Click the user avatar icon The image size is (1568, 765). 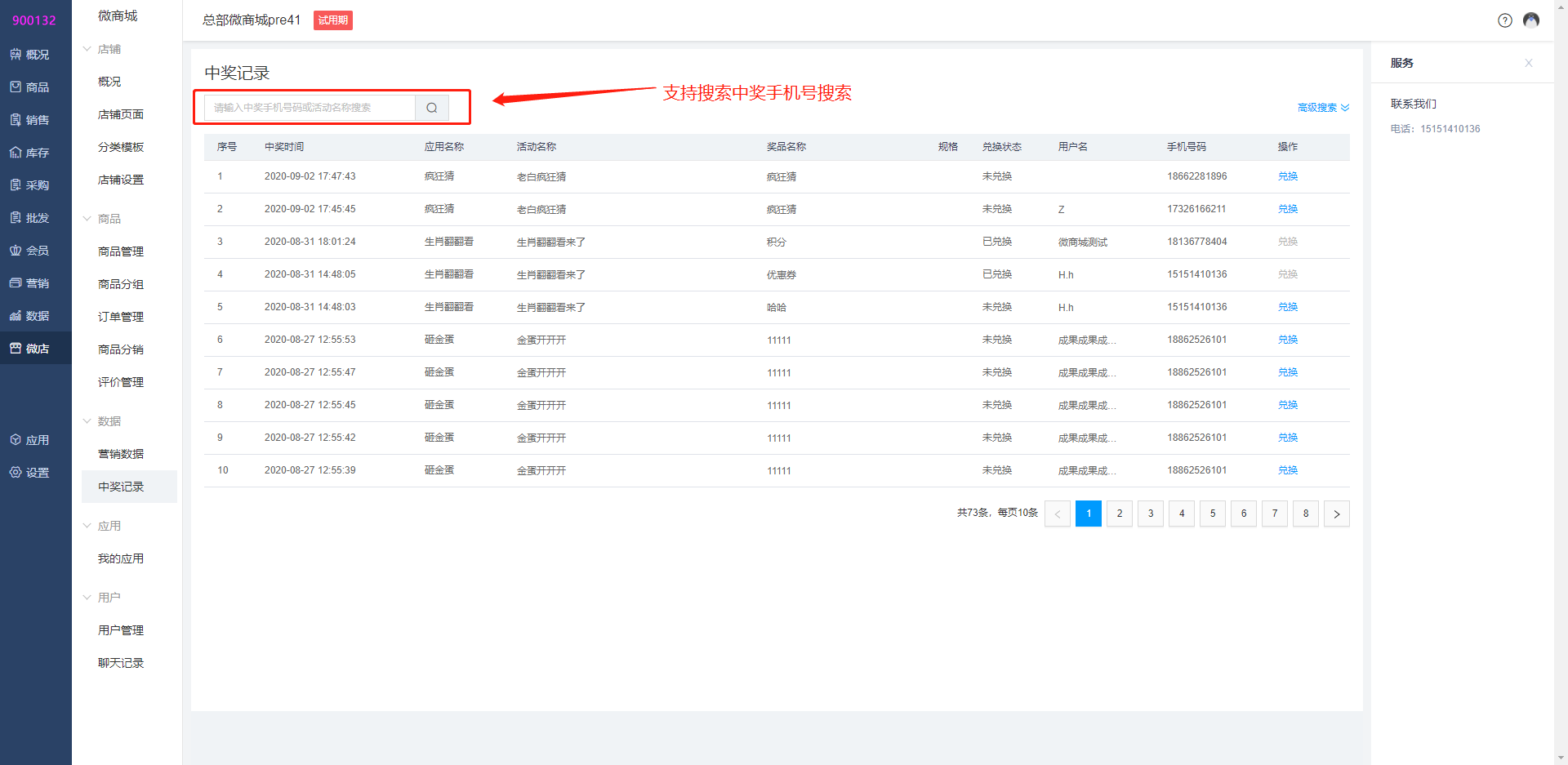[1531, 20]
